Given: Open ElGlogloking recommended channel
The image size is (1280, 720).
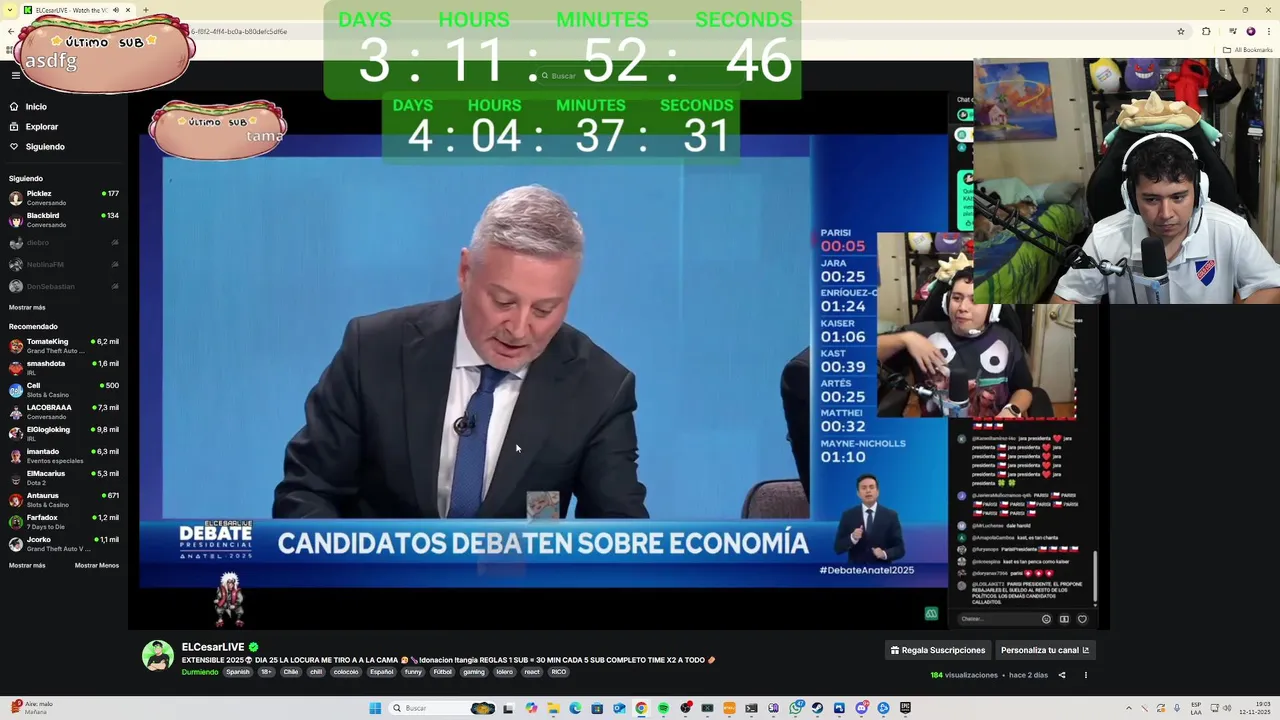Looking at the screenshot, I should 62,434.
